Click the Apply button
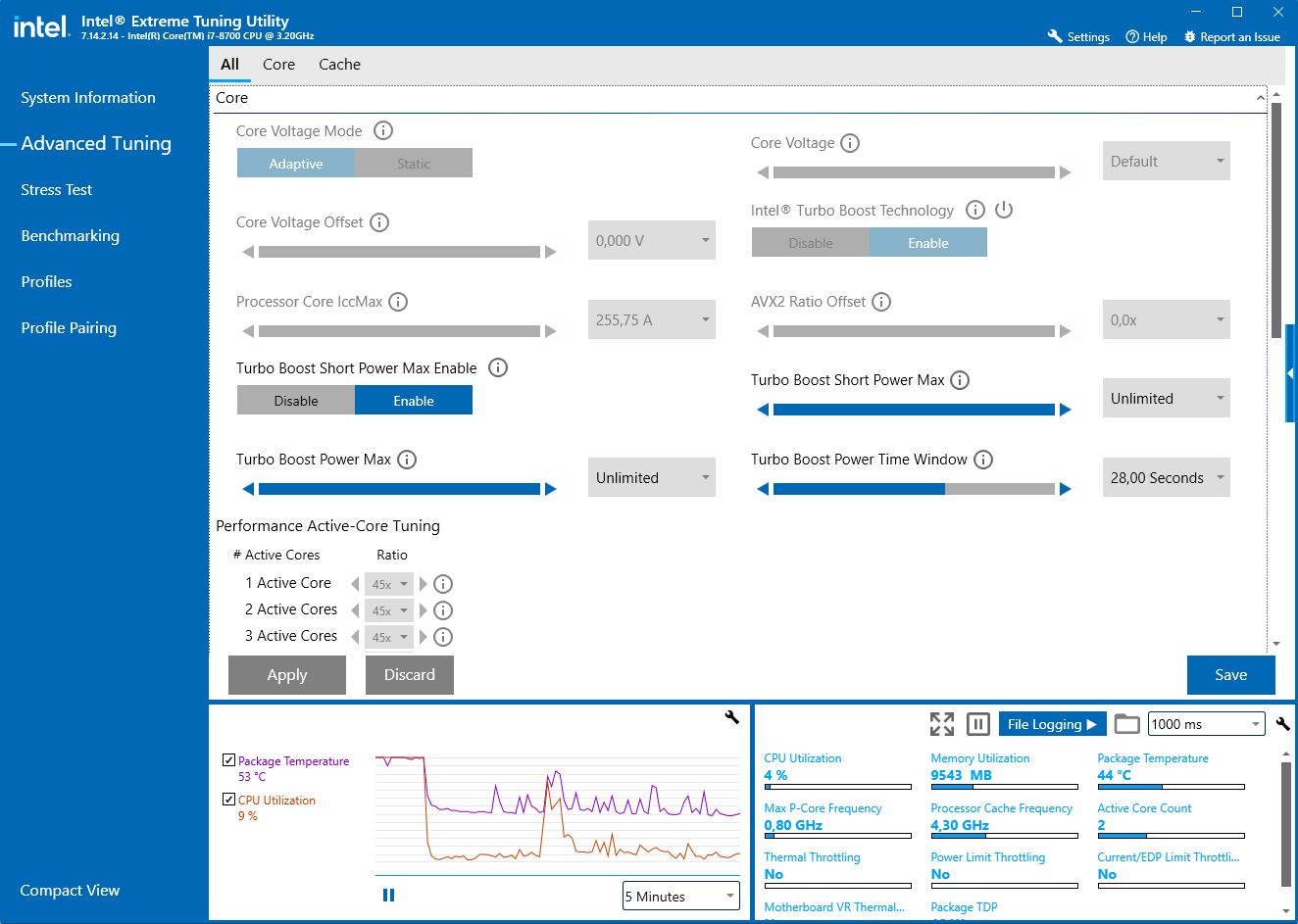This screenshot has height=924, width=1298. click(287, 675)
